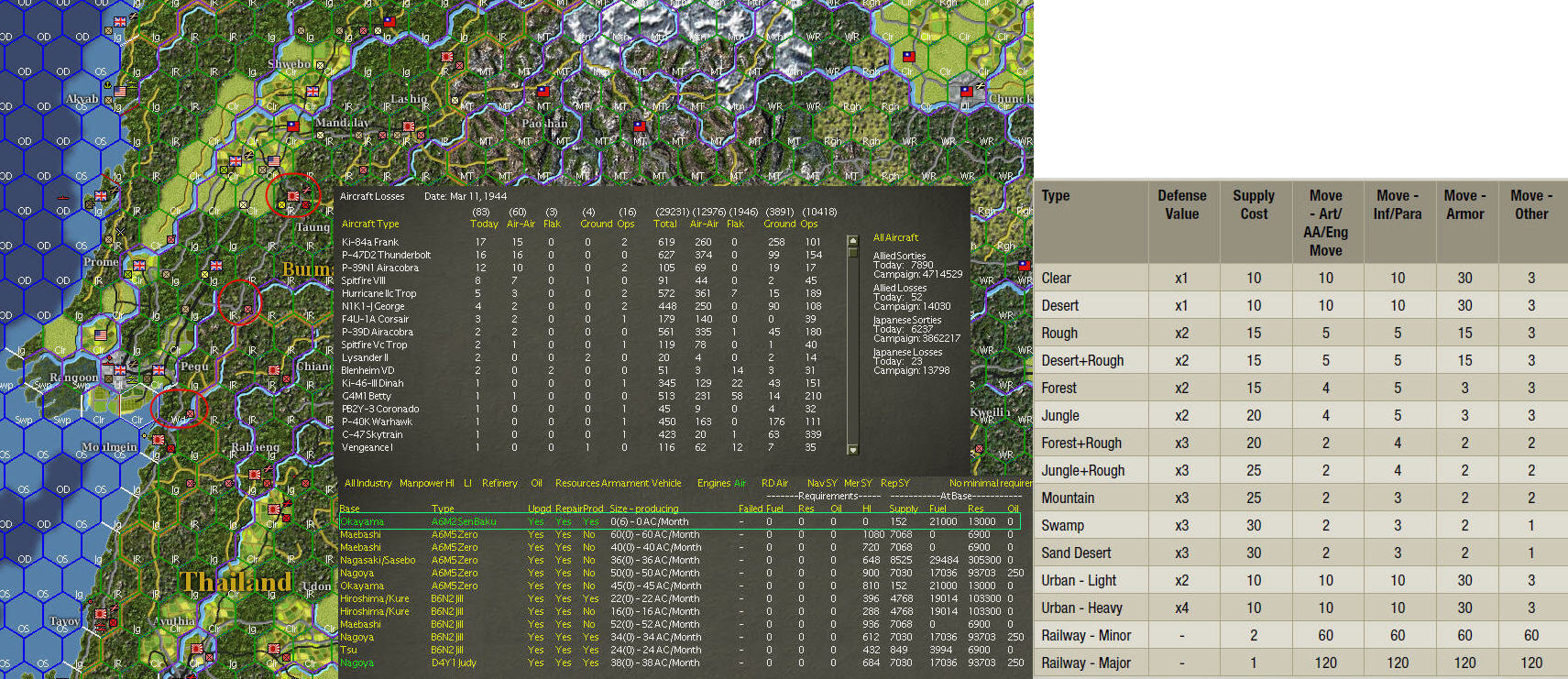Toggle Prod setting for Okayama A6M2 SenBaku
Viewport: 1568px width, 679px height.
pyautogui.click(x=590, y=521)
